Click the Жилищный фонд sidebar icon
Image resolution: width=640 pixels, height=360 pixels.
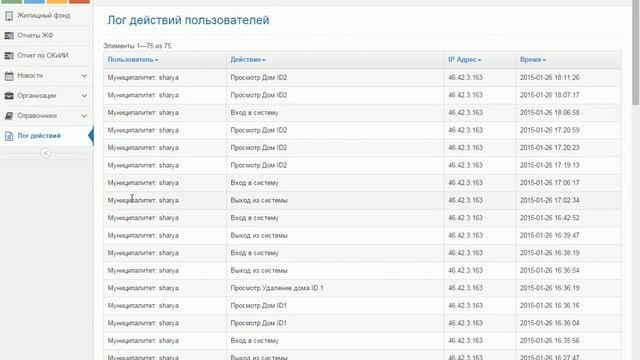click(x=9, y=16)
